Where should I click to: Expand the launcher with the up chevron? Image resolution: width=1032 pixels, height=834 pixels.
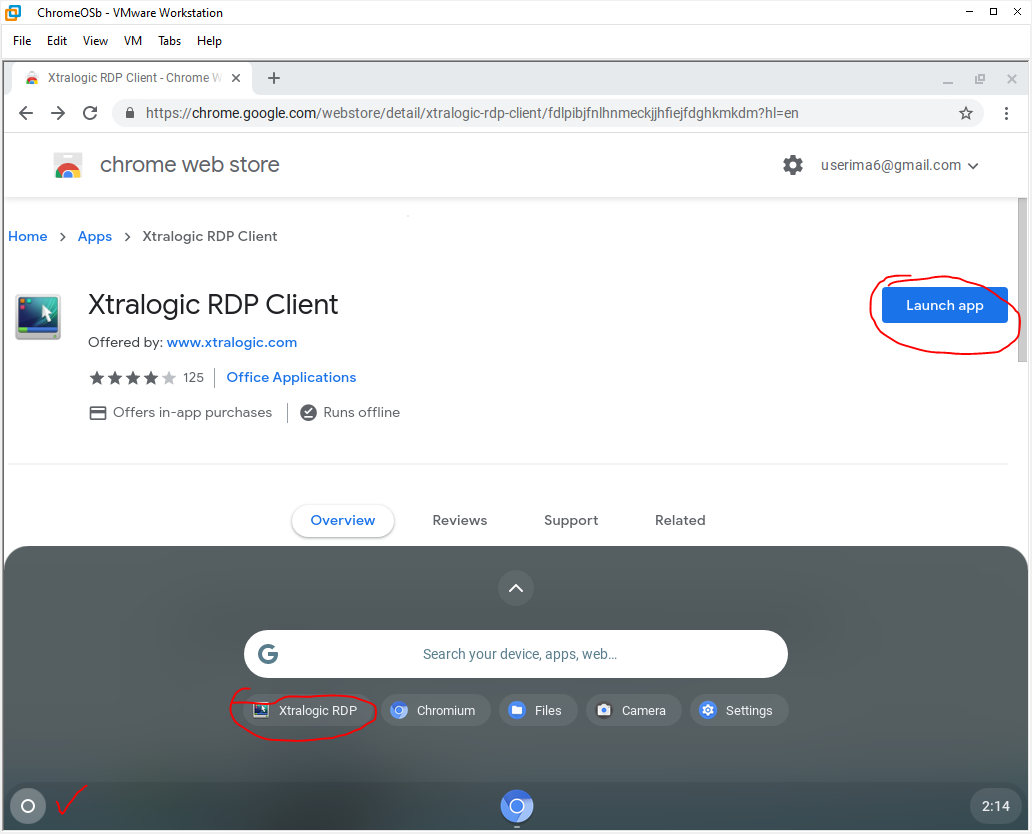[516, 588]
